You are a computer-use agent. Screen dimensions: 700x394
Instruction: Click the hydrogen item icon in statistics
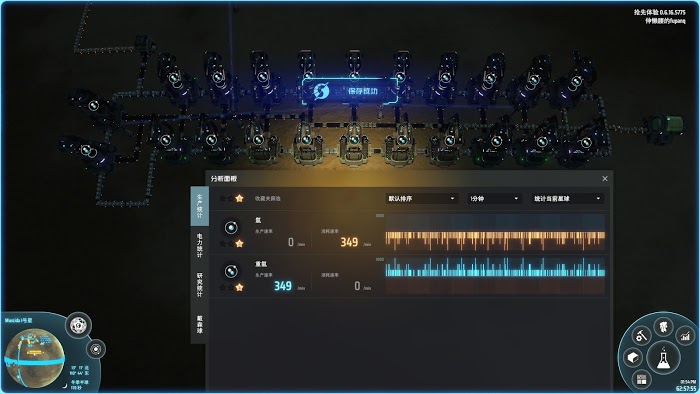[x=231, y=228]
